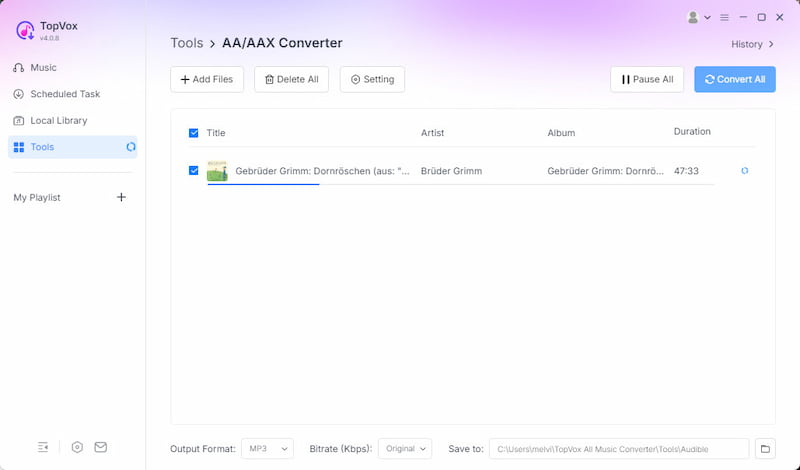Viewport: 800px width, 470px height.
Task: Click the Convert All button
Action: coord(735,79)
